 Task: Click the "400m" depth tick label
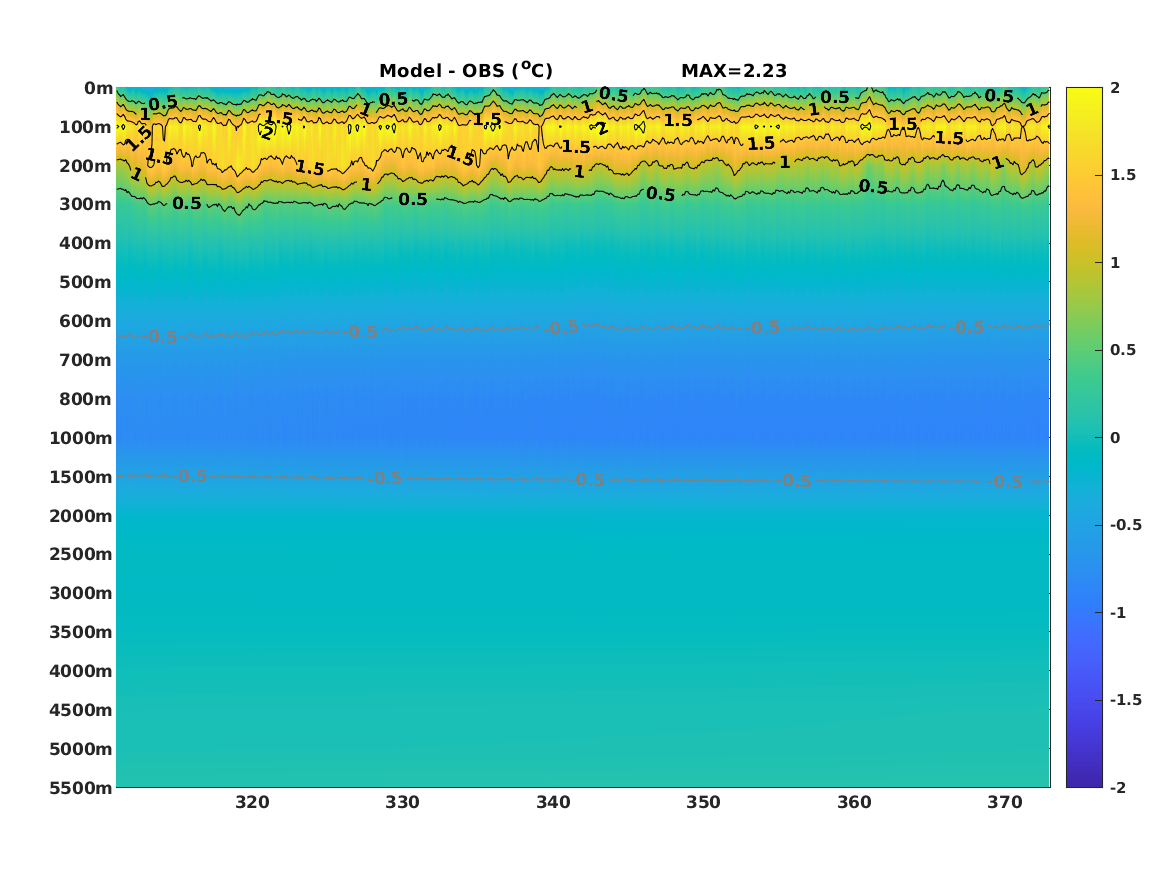click(86, 243)
